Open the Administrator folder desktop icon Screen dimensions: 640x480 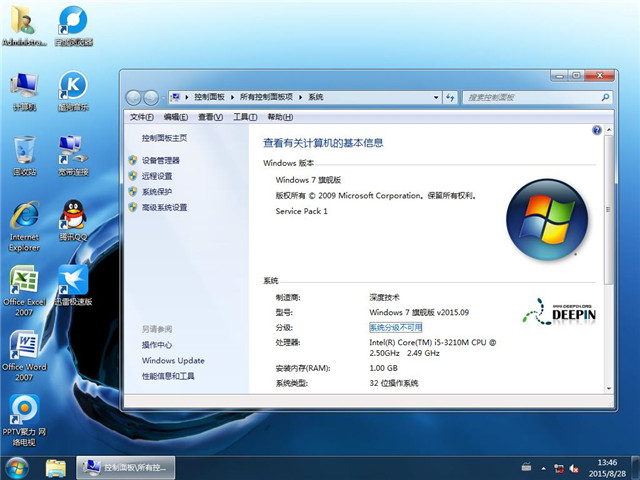pos(24,25)
